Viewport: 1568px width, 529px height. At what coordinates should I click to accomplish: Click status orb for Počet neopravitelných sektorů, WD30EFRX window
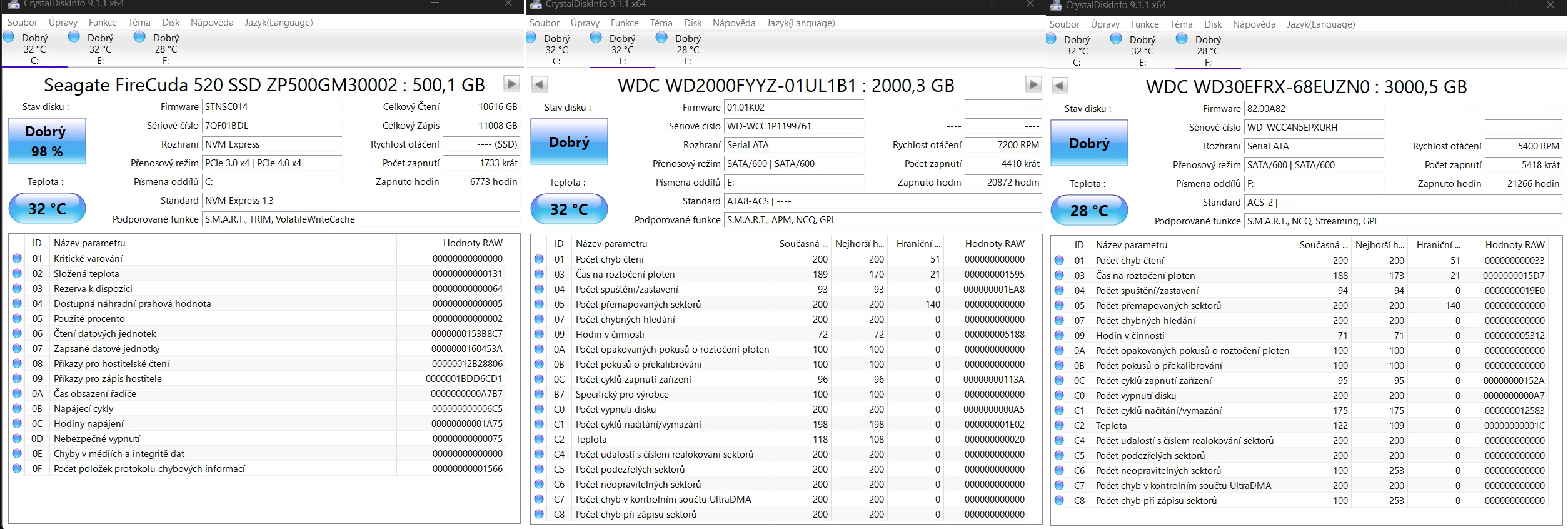point(1059,470)
